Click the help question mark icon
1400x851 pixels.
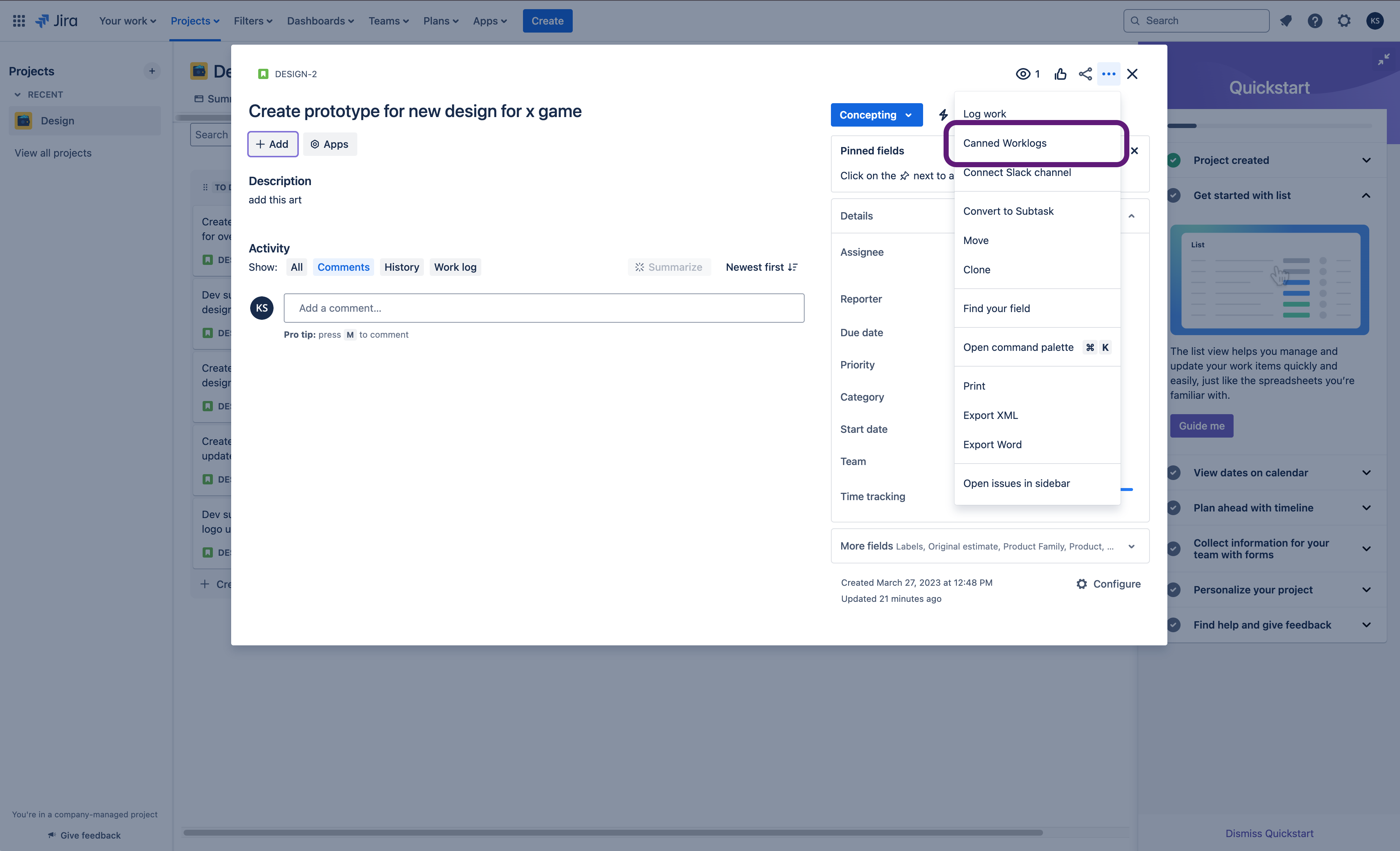click(1315, 21)
